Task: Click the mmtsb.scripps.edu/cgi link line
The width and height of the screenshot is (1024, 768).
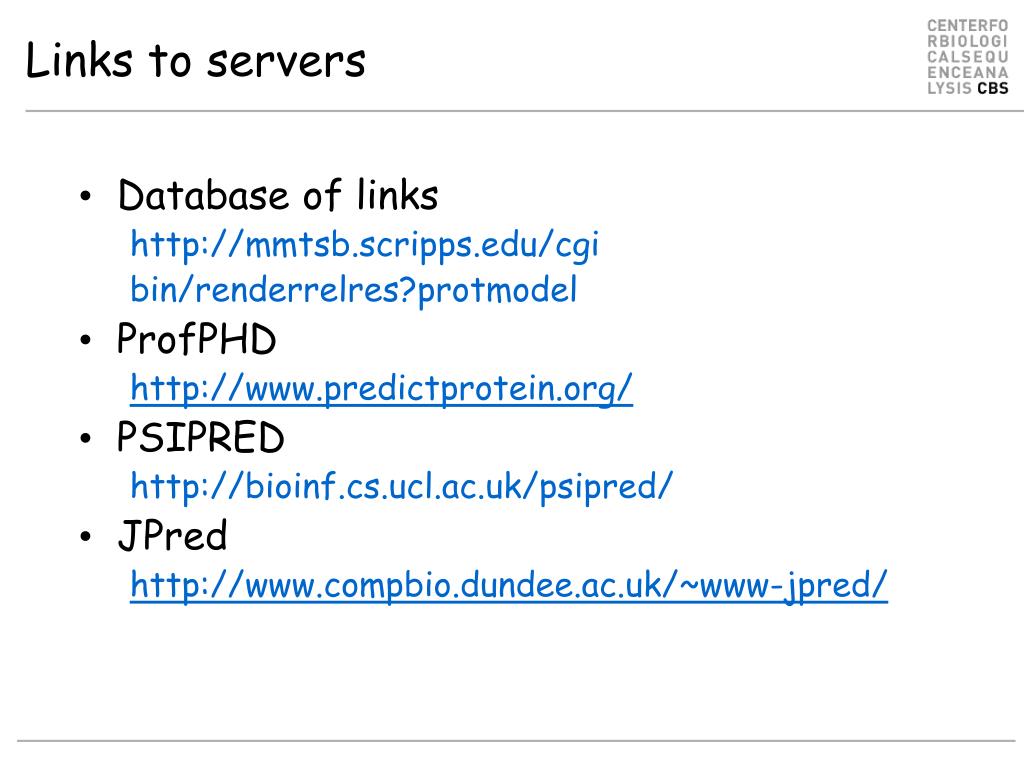Action: tap(364, 246)
